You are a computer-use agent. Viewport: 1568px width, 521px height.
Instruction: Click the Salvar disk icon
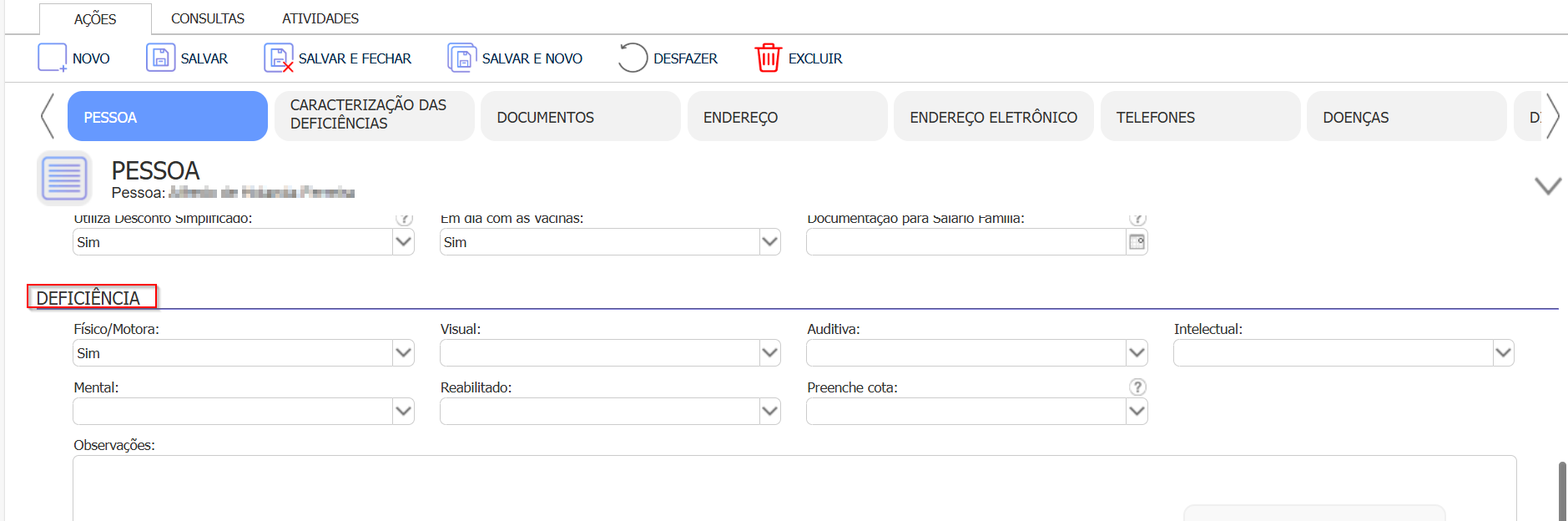[160, 58]
